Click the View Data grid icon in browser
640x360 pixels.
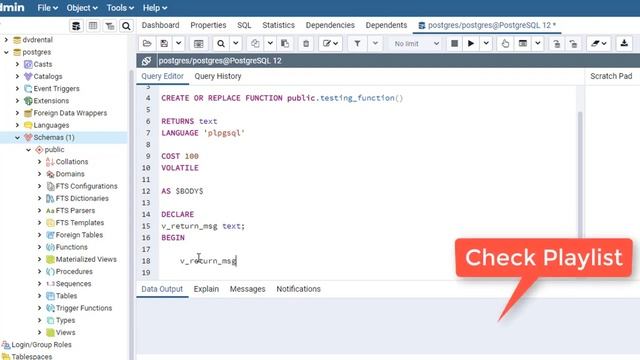coord(93,26)
